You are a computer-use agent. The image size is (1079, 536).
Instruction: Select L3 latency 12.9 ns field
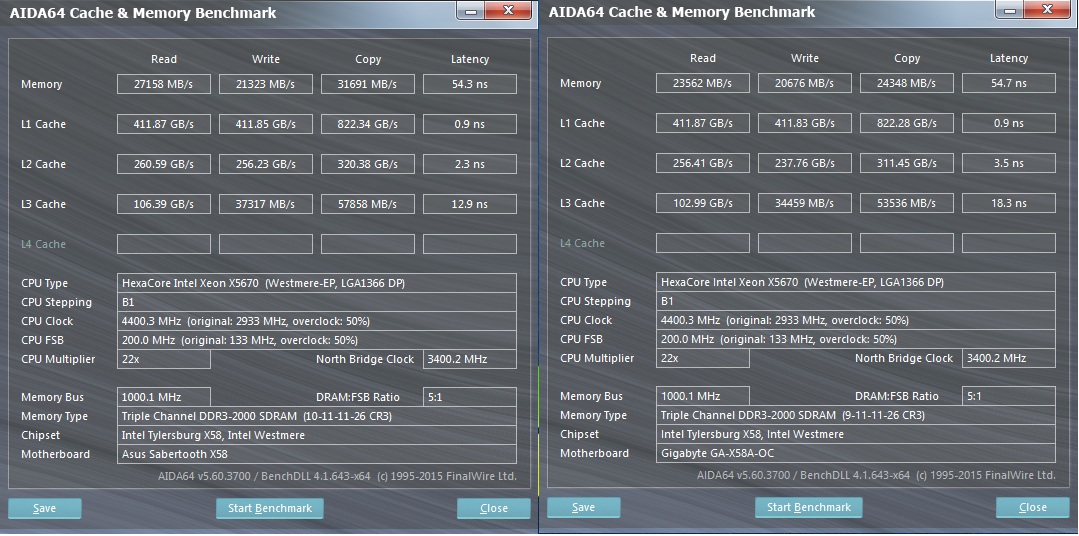pos(469,204)
